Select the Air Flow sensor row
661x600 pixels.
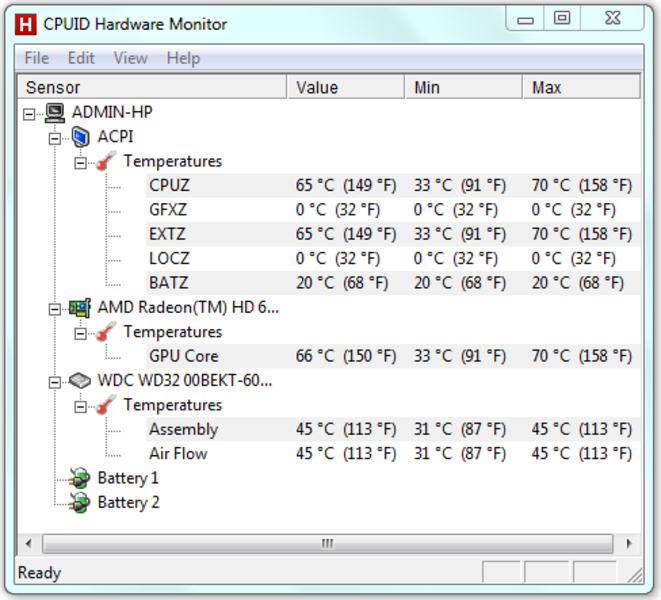(393, 454)
